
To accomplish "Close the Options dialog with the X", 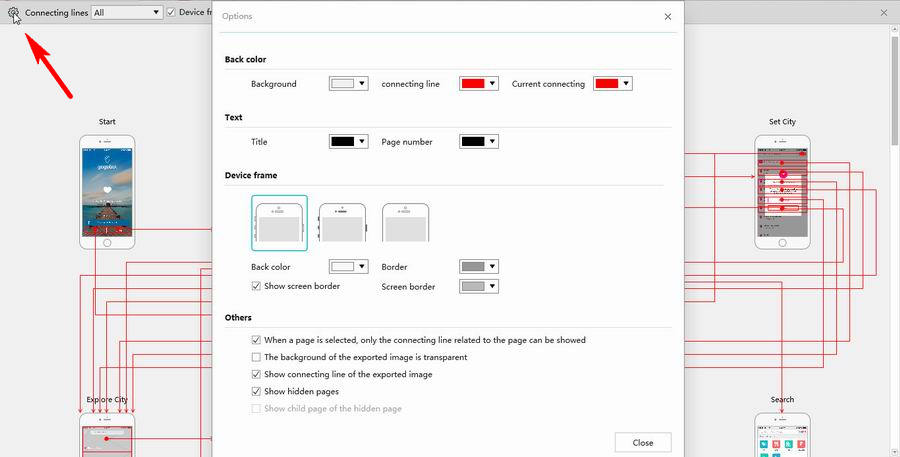I will click(x=668, y=17).
